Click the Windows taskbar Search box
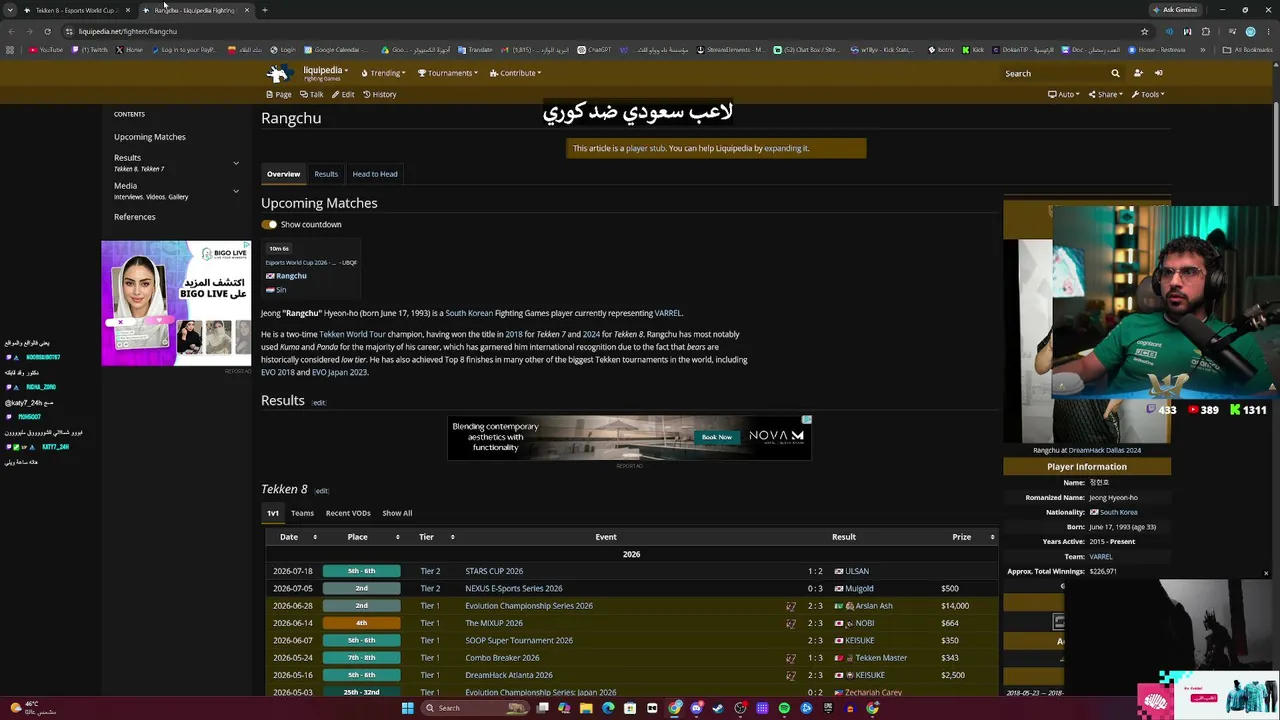 (x=473, y=708)
